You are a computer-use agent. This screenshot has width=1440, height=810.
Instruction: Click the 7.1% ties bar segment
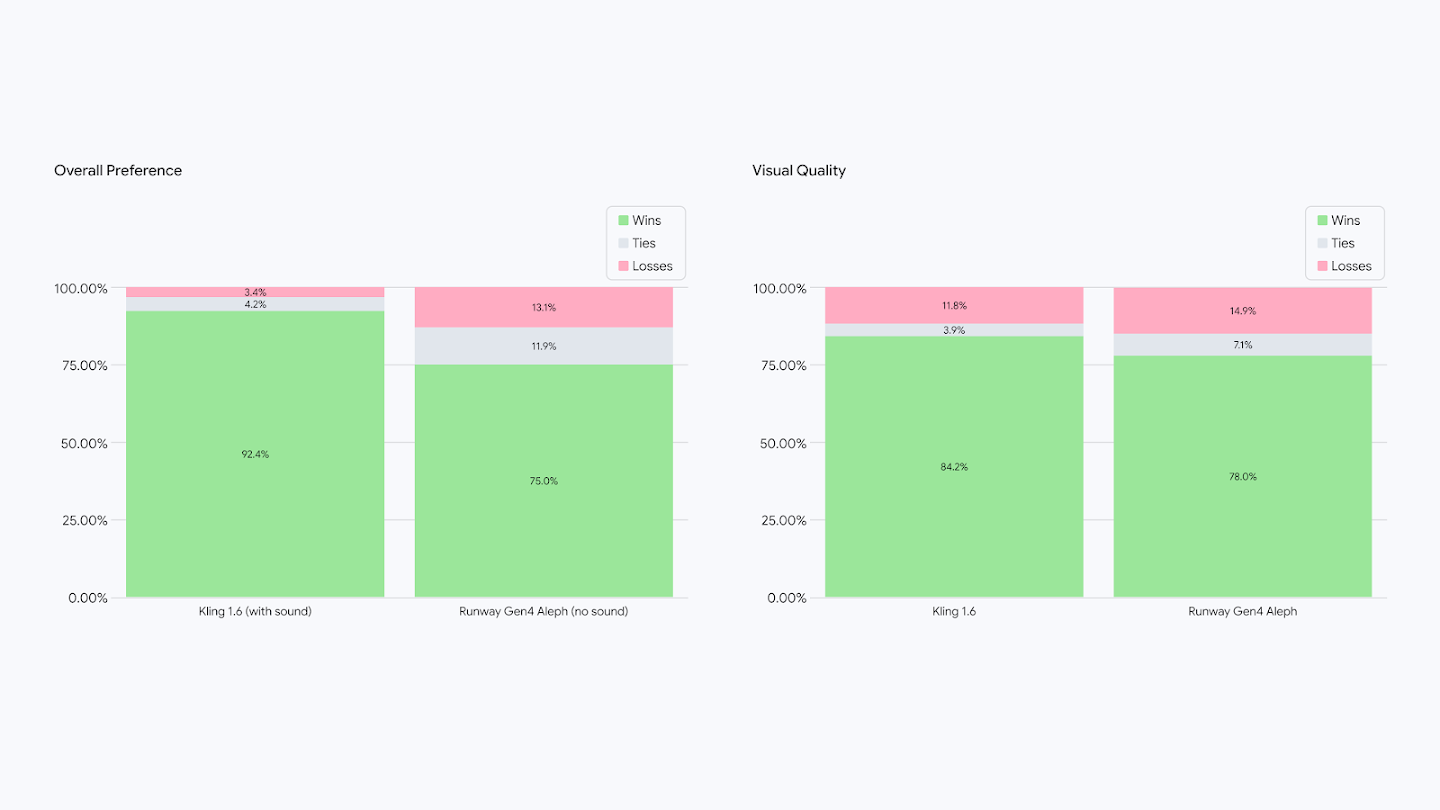[1243, 345]
